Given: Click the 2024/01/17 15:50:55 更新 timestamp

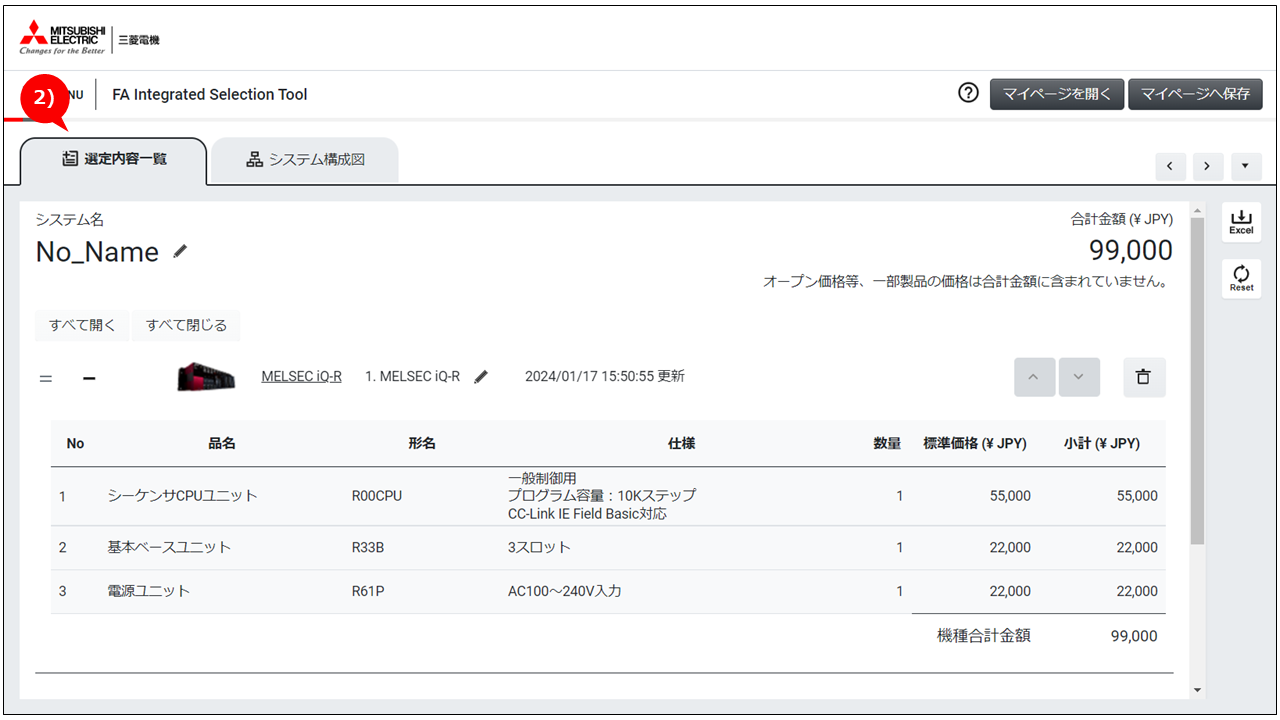Looking at the screenshot, I should point(605,377).
